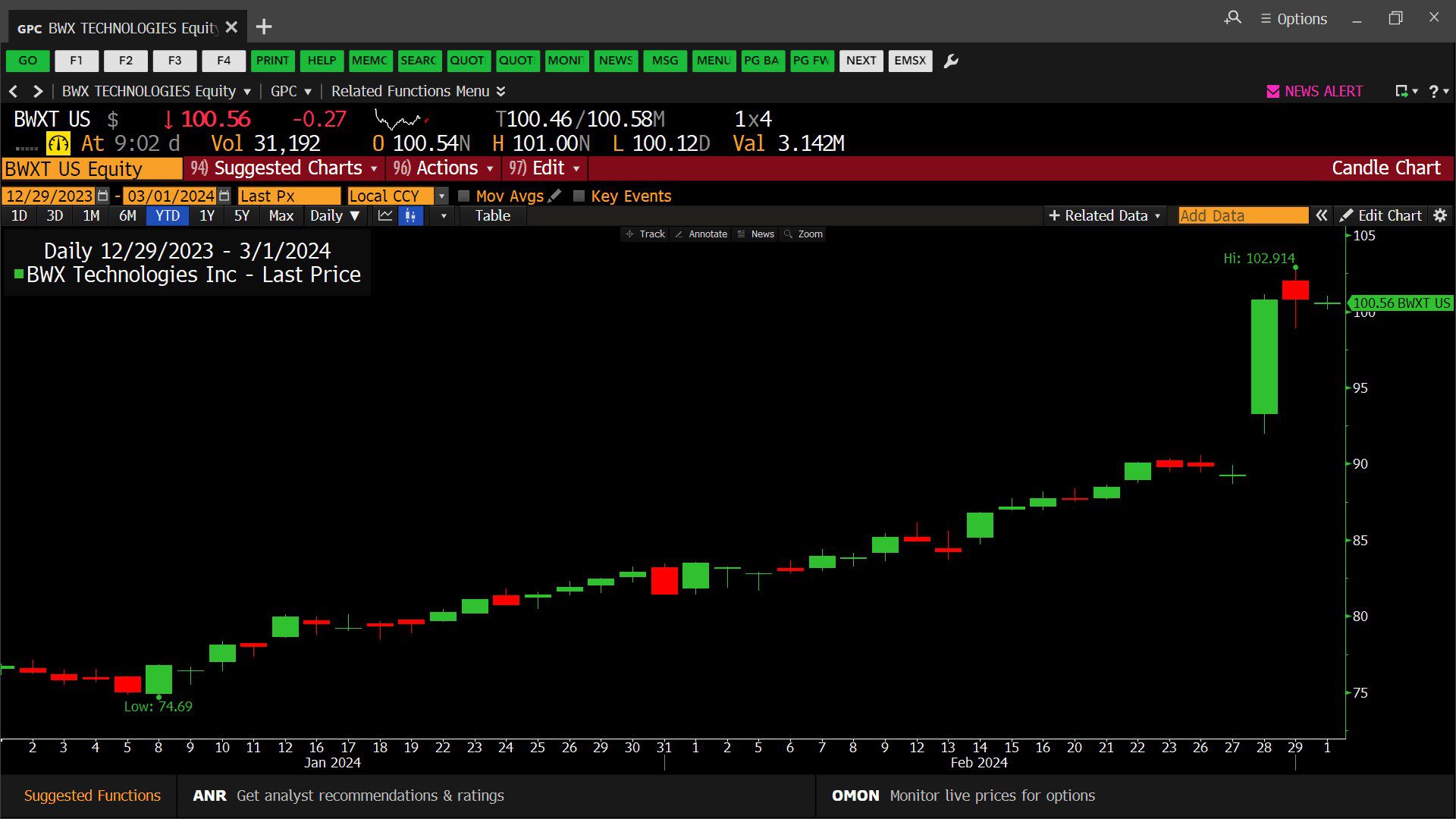Screen dimensions: 1456x819
Task: Navigate forward with right arrow
Action: 38,92
